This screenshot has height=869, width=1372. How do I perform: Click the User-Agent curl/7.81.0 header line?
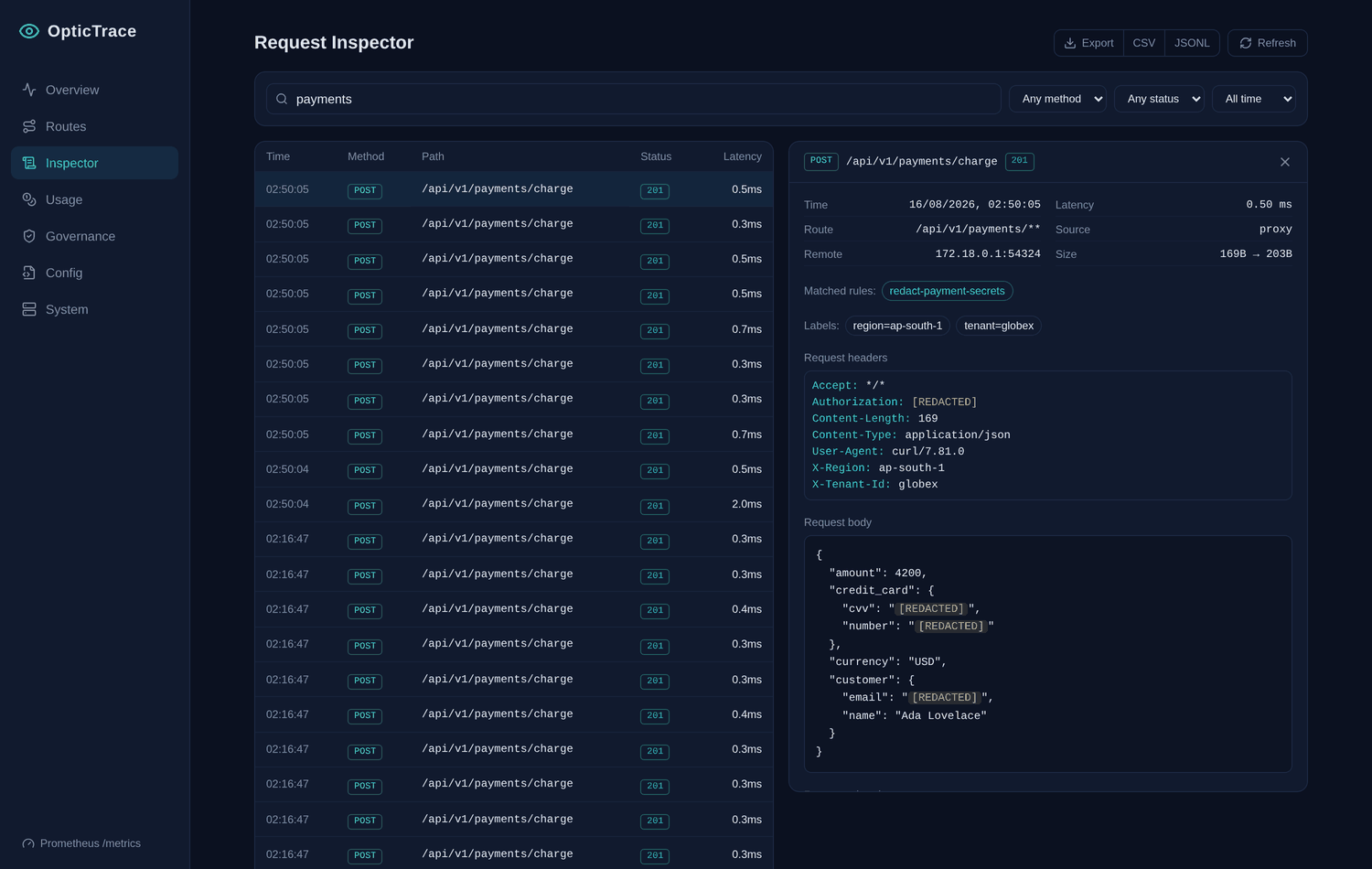coord(888,452)
